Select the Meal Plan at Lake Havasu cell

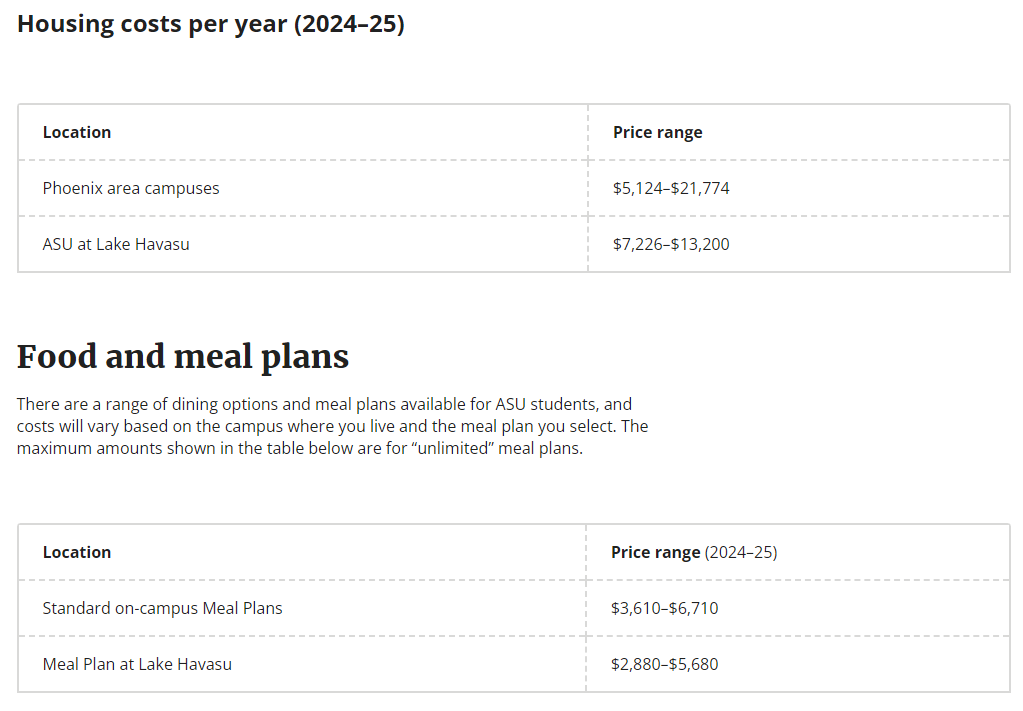[x=137, y=664]
